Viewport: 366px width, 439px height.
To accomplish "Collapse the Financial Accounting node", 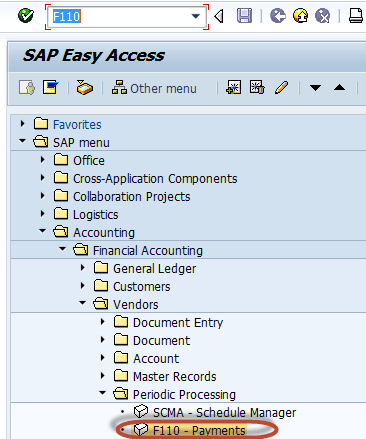I will [63, 249].
